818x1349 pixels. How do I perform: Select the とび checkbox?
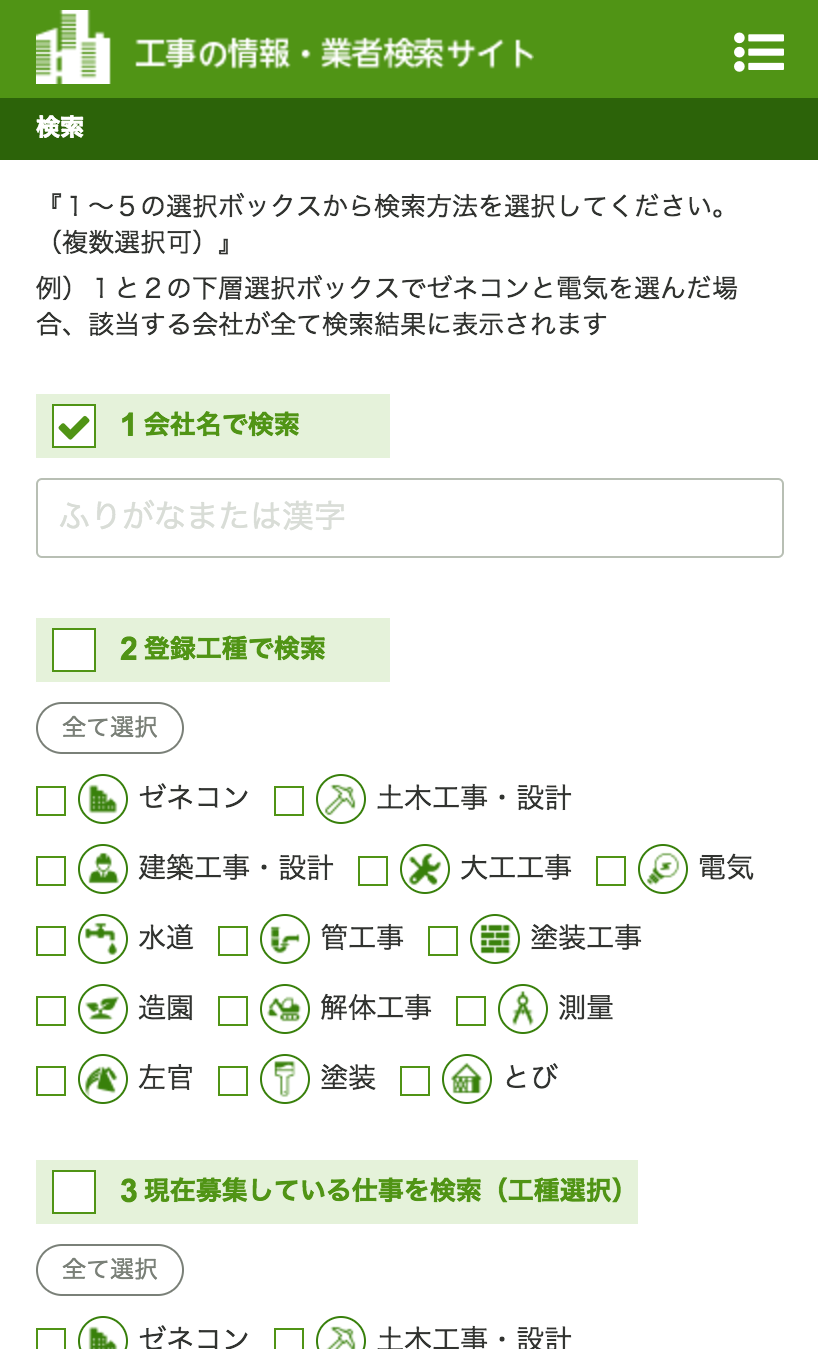click(415, 1081)
